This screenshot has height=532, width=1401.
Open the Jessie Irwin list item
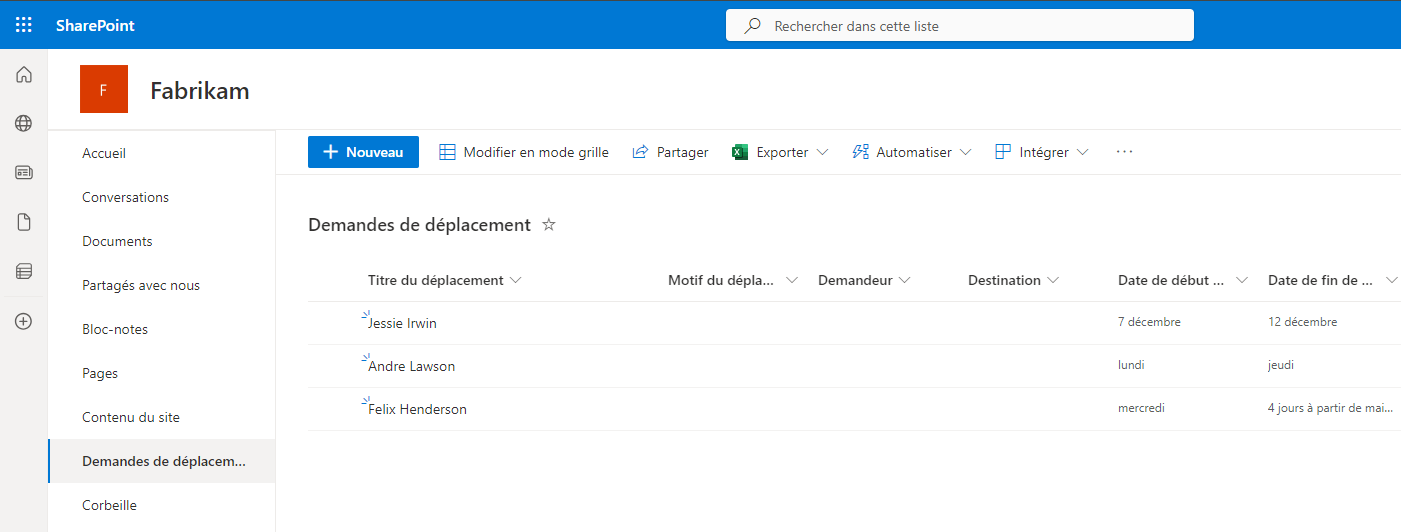(x=402, y=323)
